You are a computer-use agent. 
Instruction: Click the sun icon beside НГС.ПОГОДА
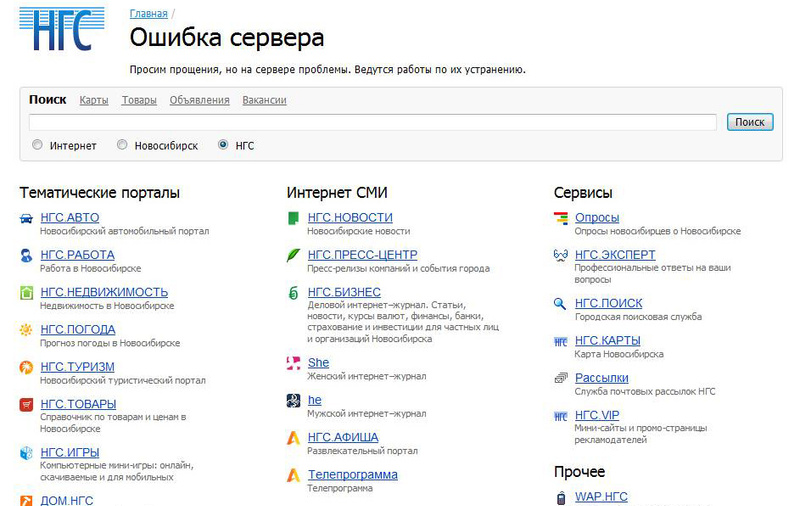click(26, 330)
